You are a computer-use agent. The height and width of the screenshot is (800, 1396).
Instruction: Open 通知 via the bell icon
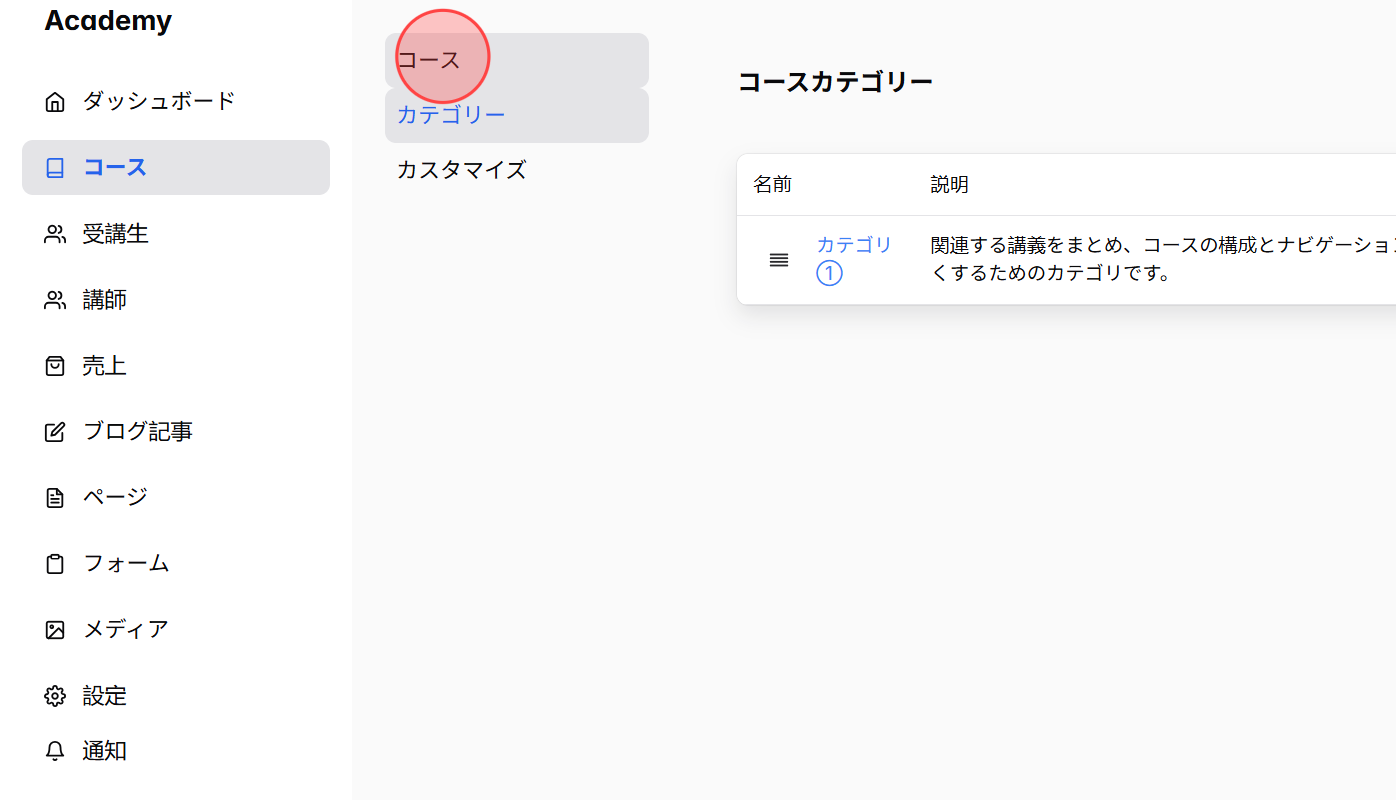[55, 751]
